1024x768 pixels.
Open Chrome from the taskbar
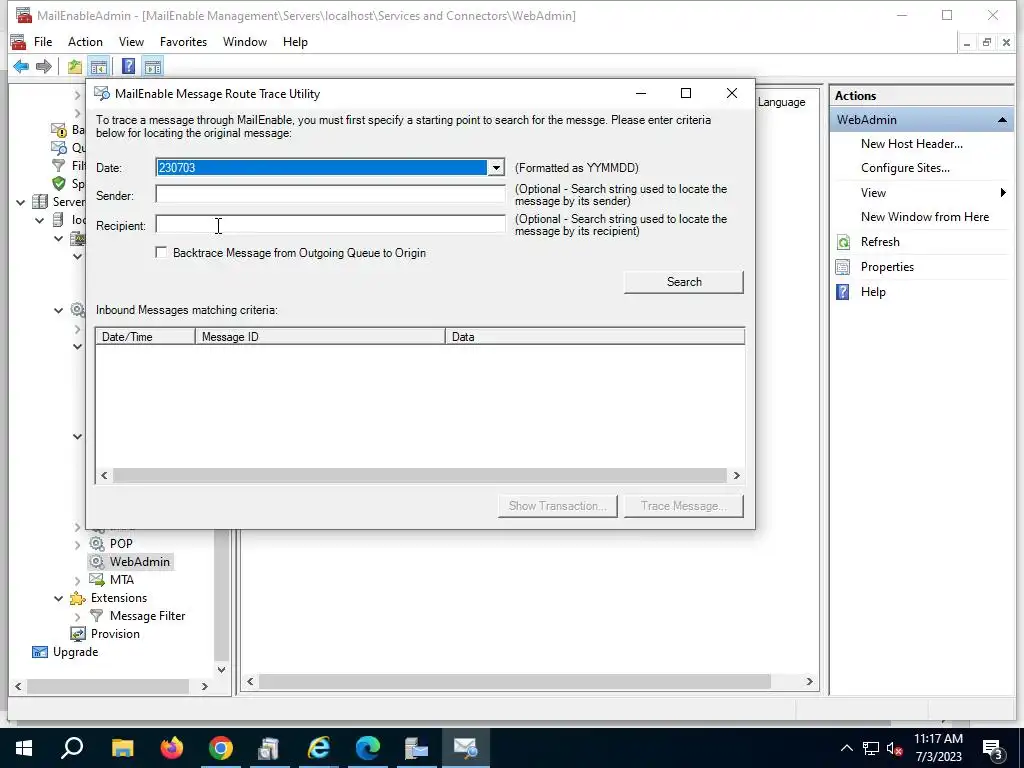click(x=221, y=748)
